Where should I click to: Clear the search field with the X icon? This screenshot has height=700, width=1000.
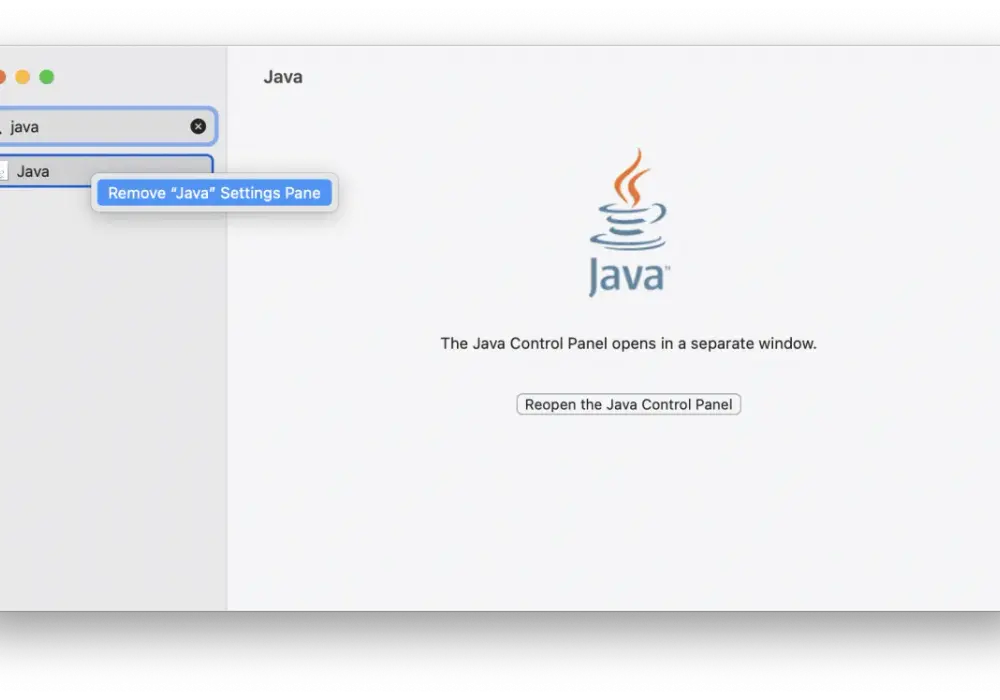[198, 126]
